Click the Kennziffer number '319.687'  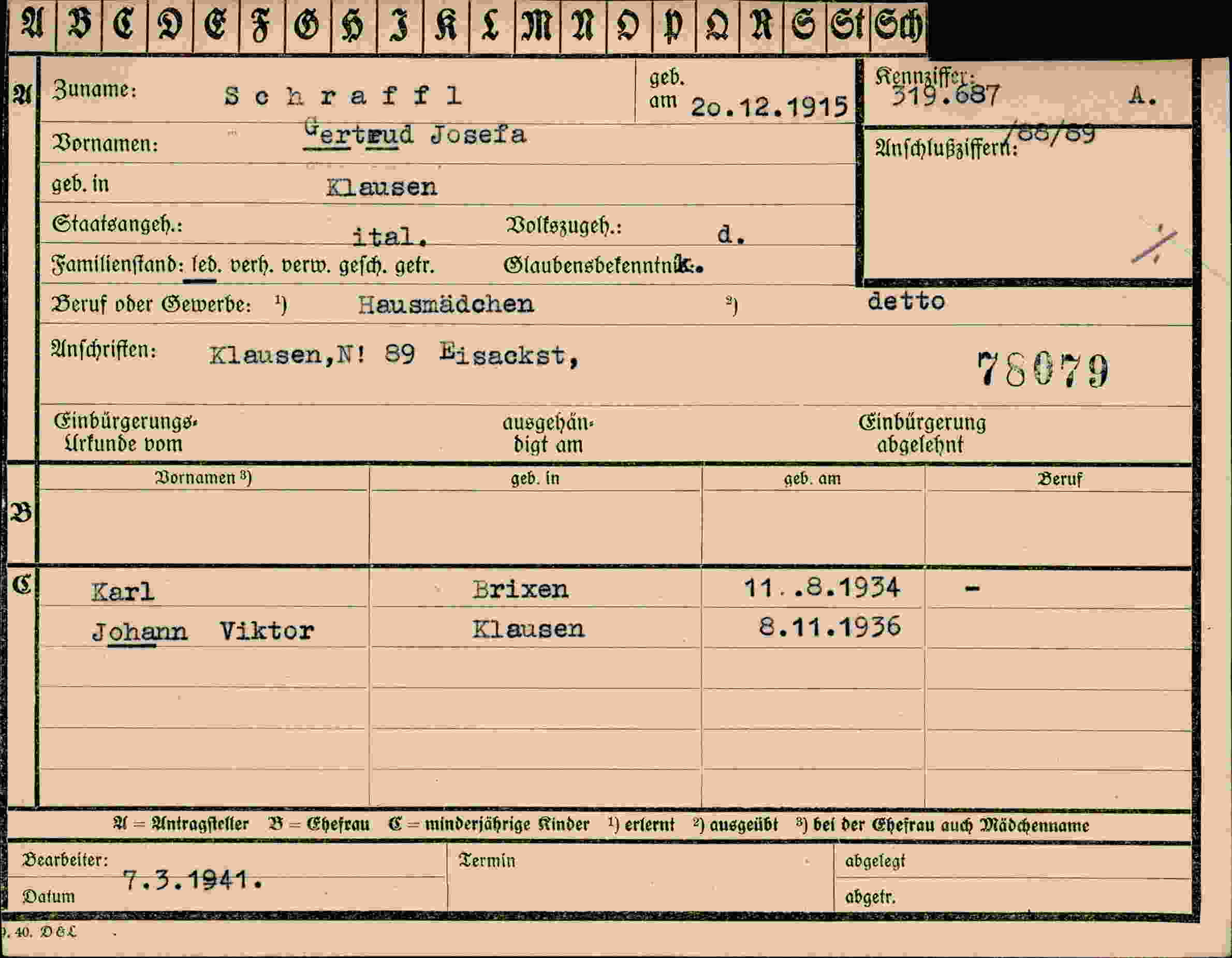click(x=945, y=95)
